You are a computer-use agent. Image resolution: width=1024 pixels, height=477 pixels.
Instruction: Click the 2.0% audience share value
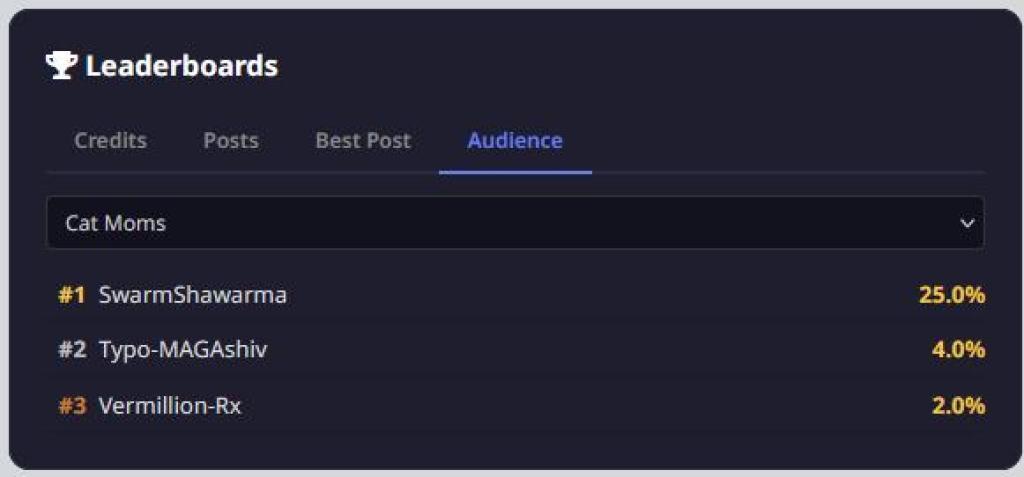tap(958, 406)
